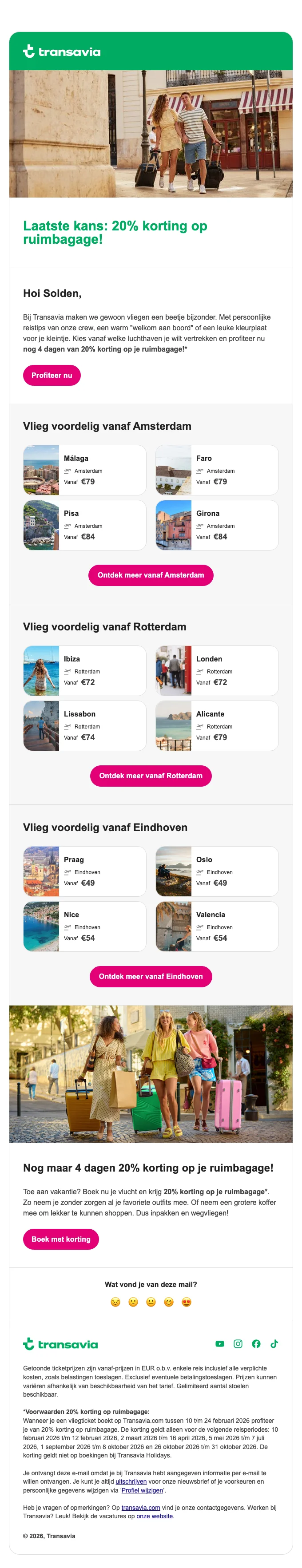This screenshot has height=1568, width=302.
Task: Rate the mail with the neutral emoji
Action: (x=151, y=1302)
